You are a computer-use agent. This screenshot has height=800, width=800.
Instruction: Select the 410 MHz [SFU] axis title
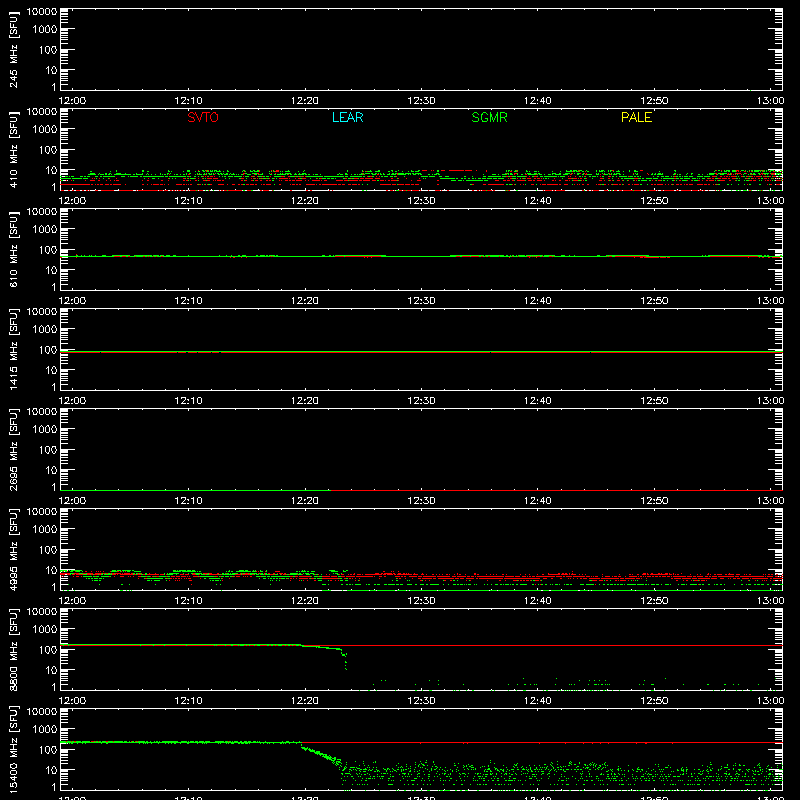(14, 150)
